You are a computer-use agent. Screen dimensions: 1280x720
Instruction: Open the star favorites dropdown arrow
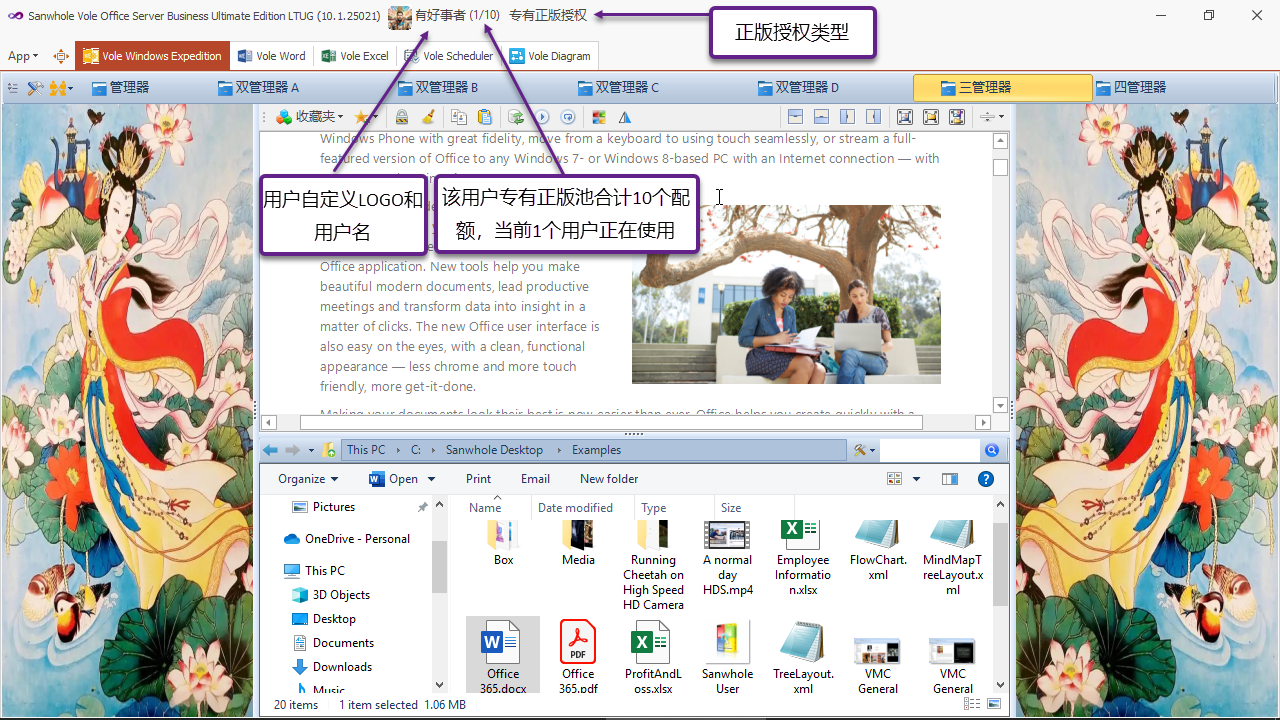(x=376, y=117)
